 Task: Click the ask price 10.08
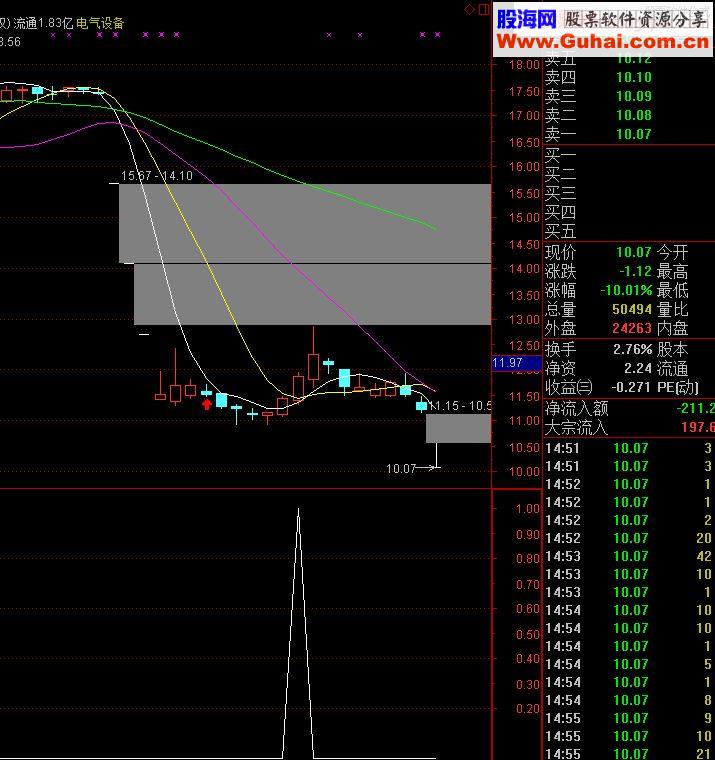634,115
